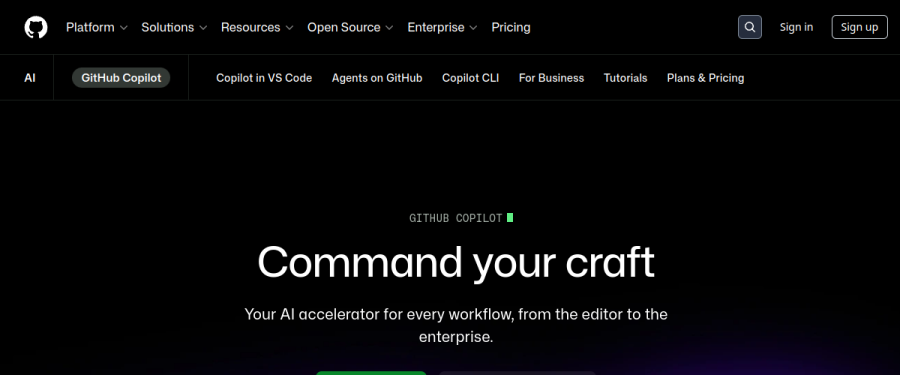Viewport: 900px width, 375px height.
Task: Click the Sign up button
Action: coord(859,27)
